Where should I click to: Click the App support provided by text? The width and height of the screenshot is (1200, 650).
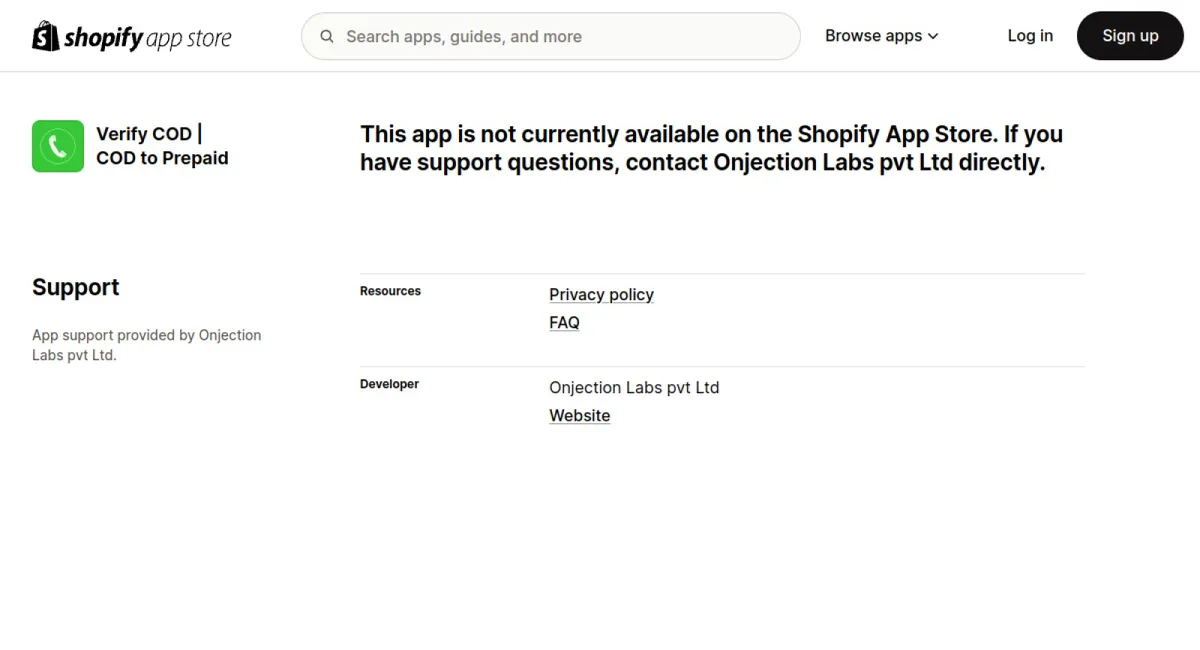pos(146,345)
